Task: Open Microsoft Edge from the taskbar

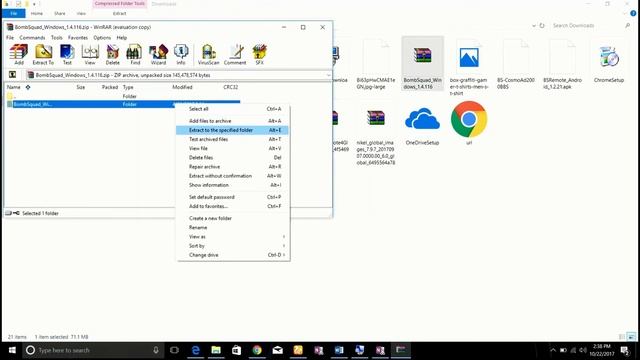Action: pos(196,350)
